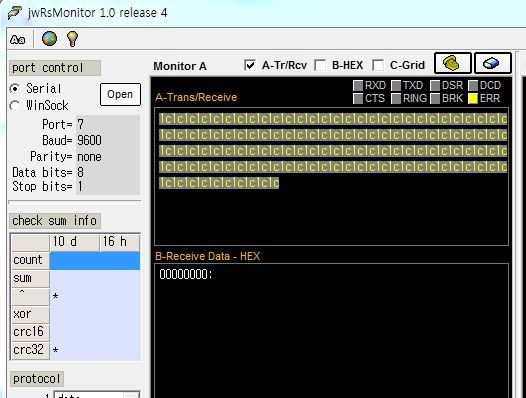Click the DCD status indicator
This screenshot has width=526, height=398.
pyautogui.click(x=473, y=86)
